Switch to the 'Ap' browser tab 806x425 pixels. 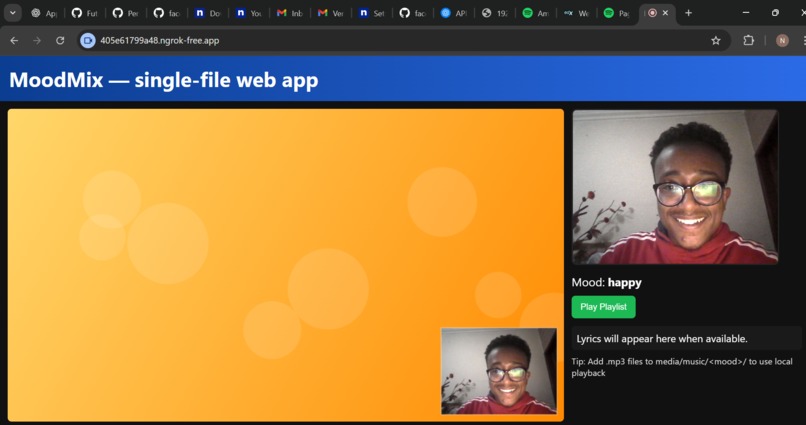tap(44, 13)
